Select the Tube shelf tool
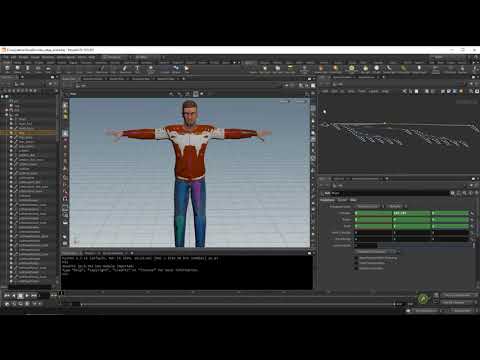The image size is (480, 360). [28, 69]
